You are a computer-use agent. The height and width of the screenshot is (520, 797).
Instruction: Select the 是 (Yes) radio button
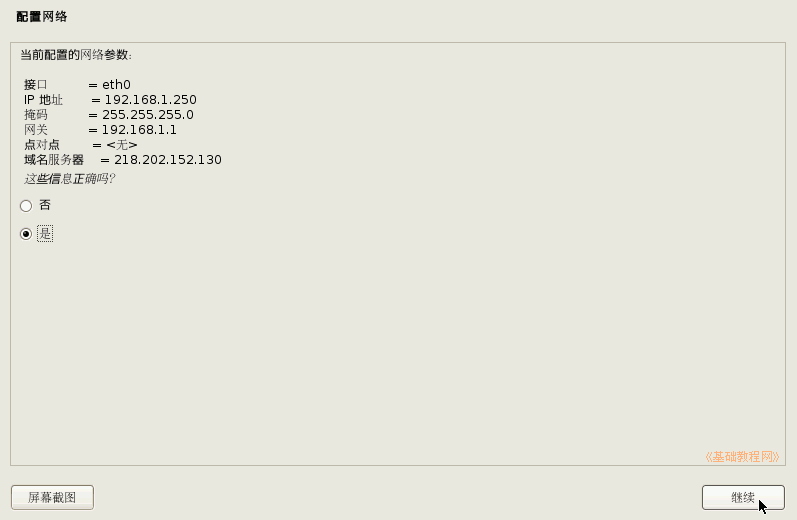[26, 234]
